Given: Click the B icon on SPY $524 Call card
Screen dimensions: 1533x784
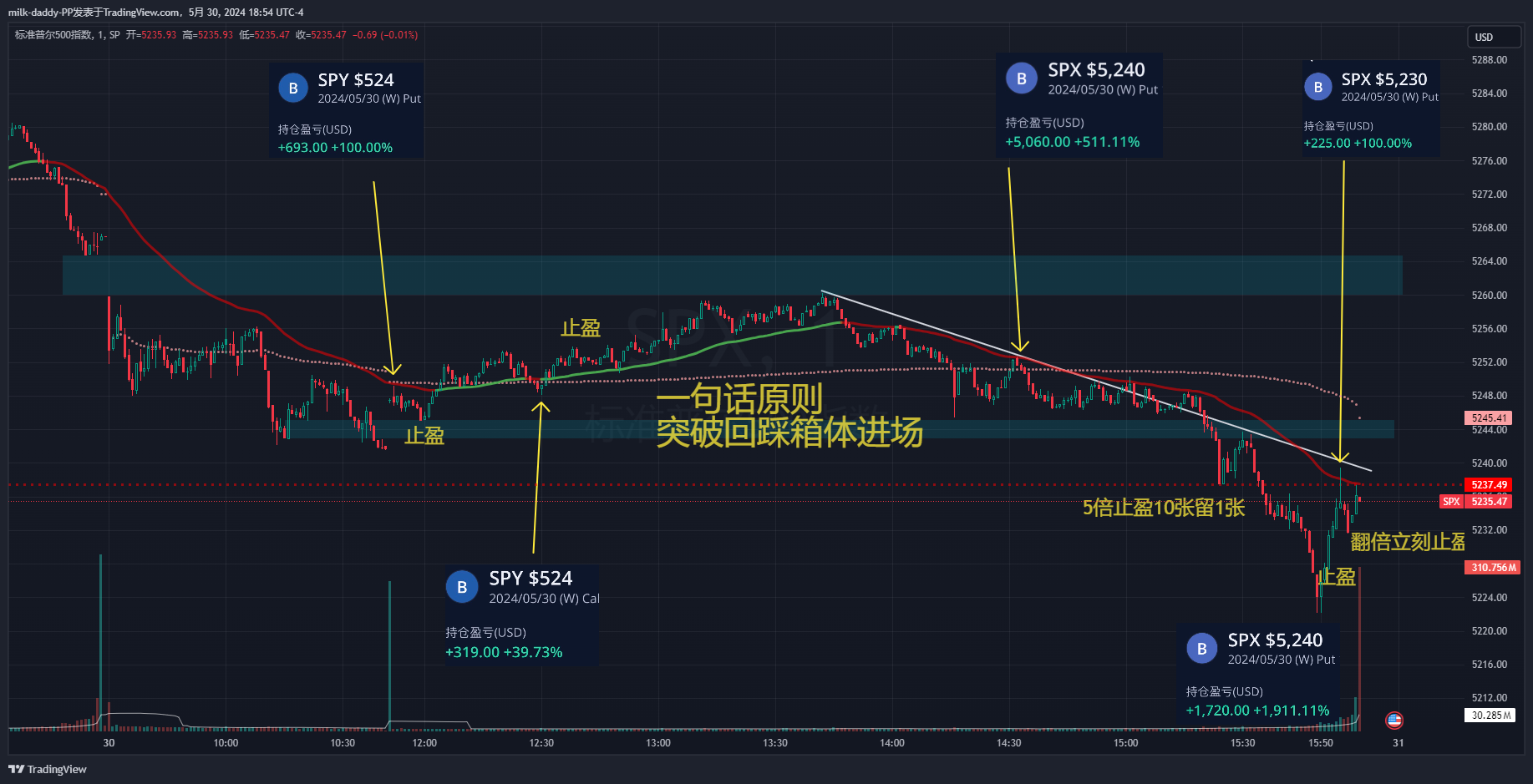Looking at the screenshot, I should [x=462, y=587].
